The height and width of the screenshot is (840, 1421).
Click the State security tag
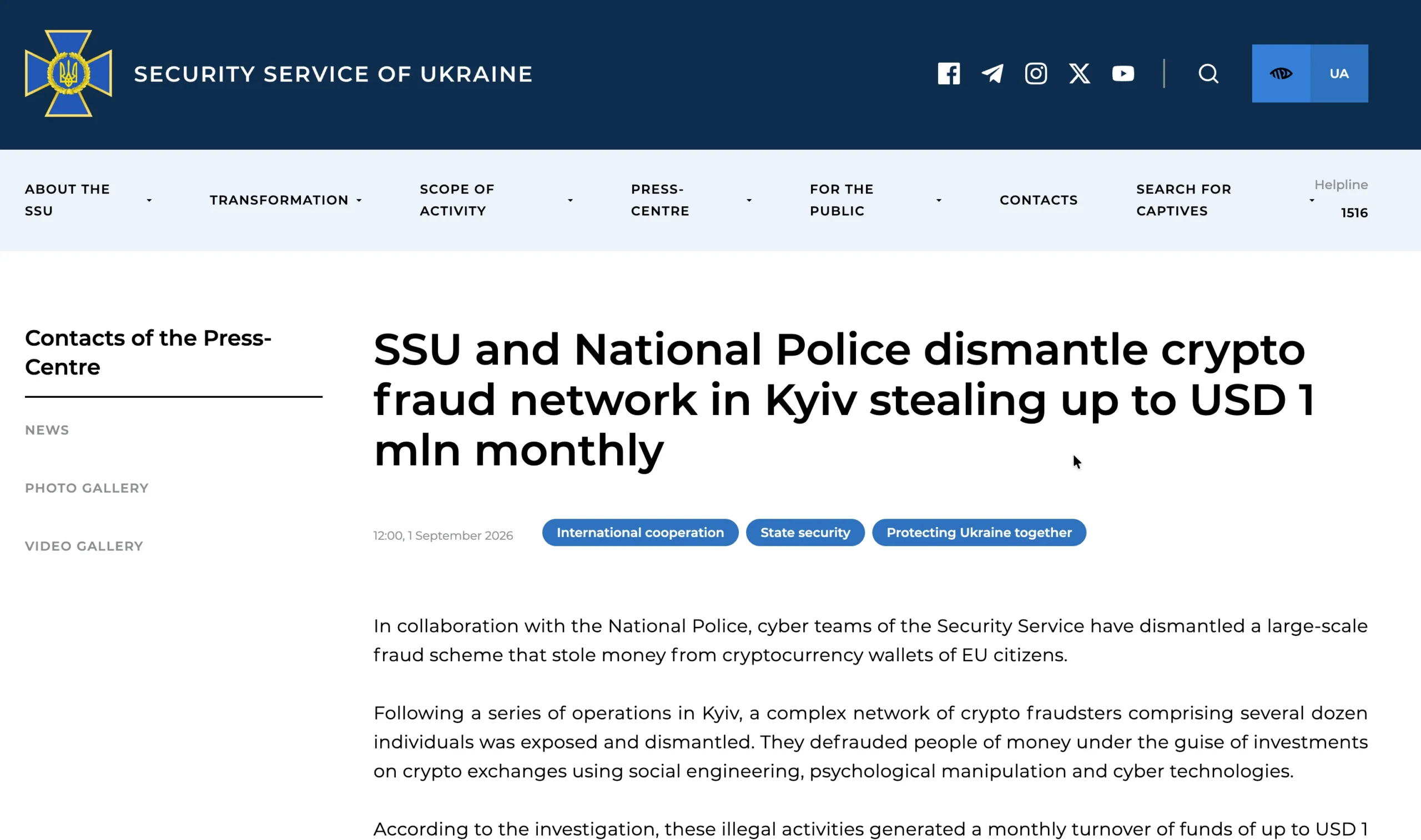pyautogui.click(x=804, y=533)
